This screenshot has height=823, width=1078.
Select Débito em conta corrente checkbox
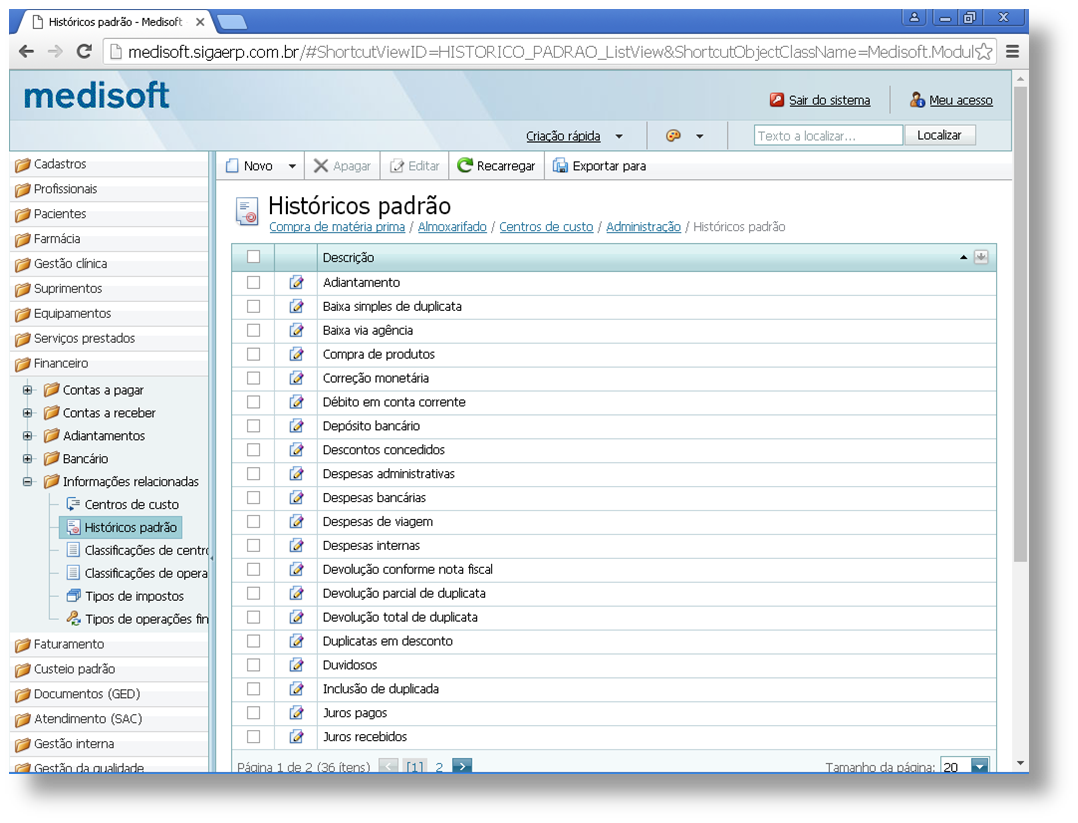pyautogui.click(x=254, y=402)
